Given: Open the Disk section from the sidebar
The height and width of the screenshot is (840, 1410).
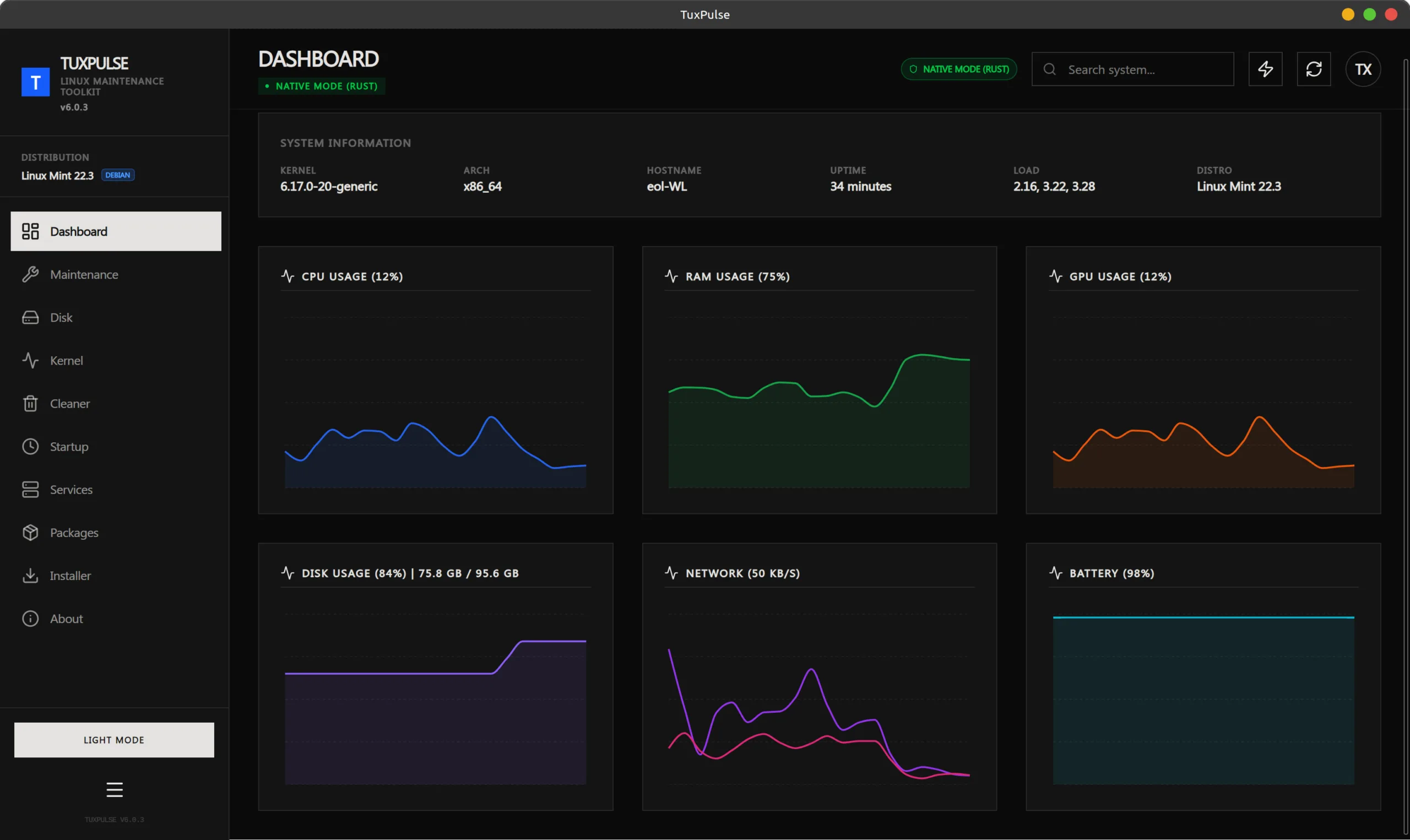Looking at the screenshot, I should pos(61,317).
